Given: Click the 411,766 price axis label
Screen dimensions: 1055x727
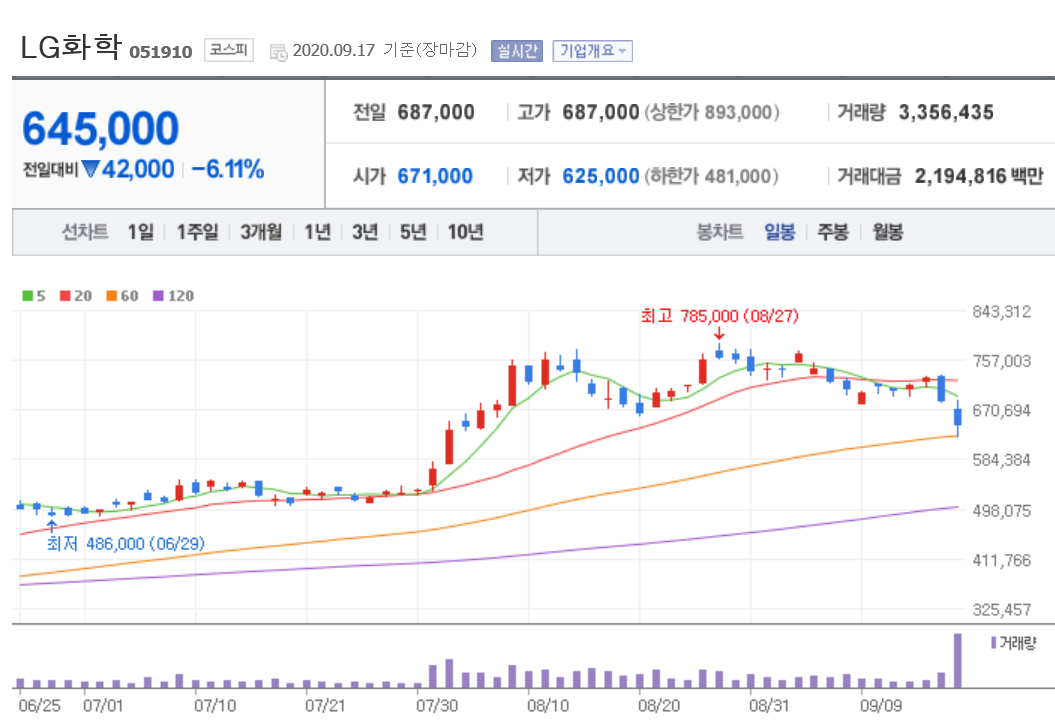Looking at the screenshot, I should [1001, 560].
